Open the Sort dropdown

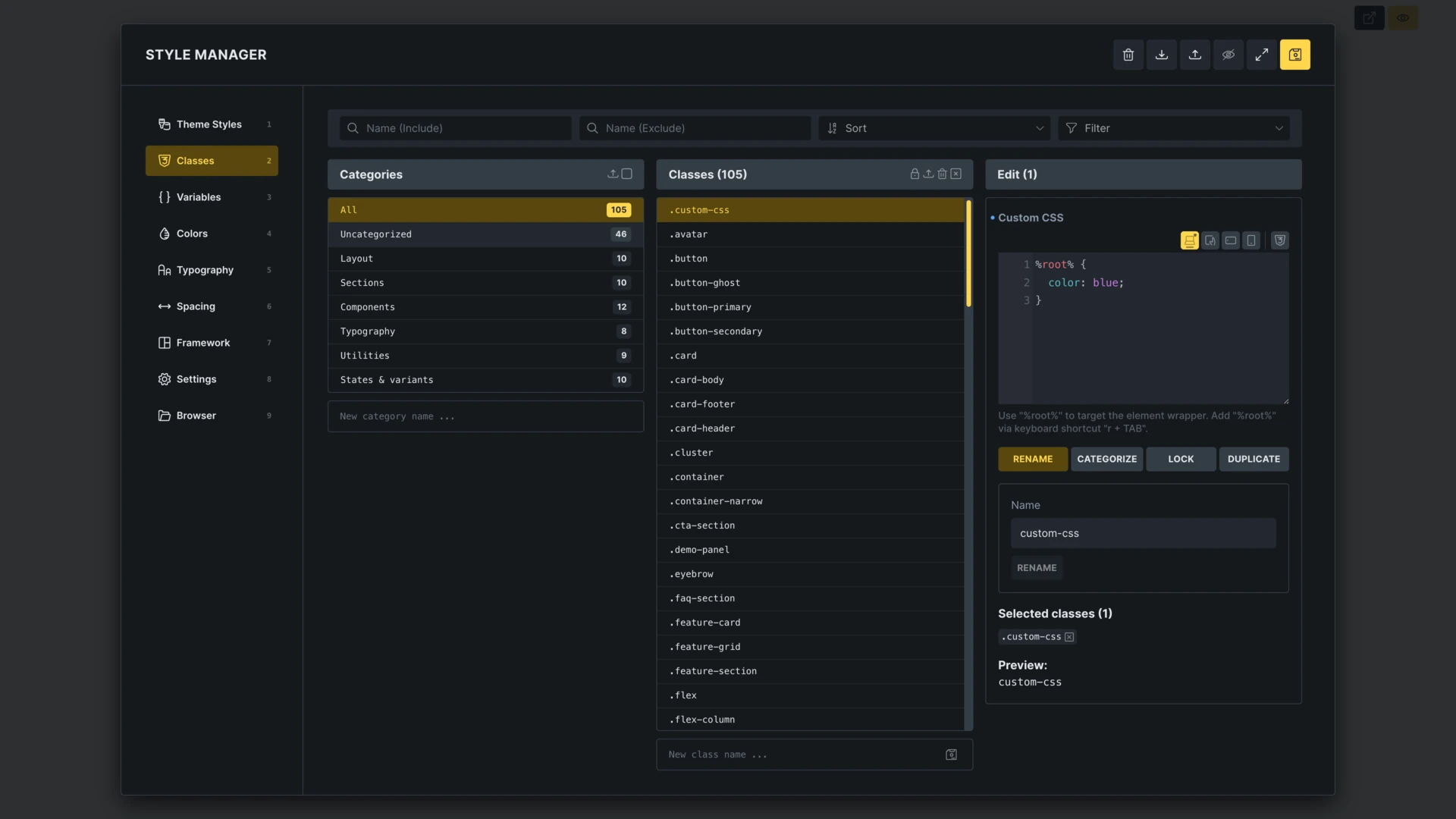click(934, 128)
